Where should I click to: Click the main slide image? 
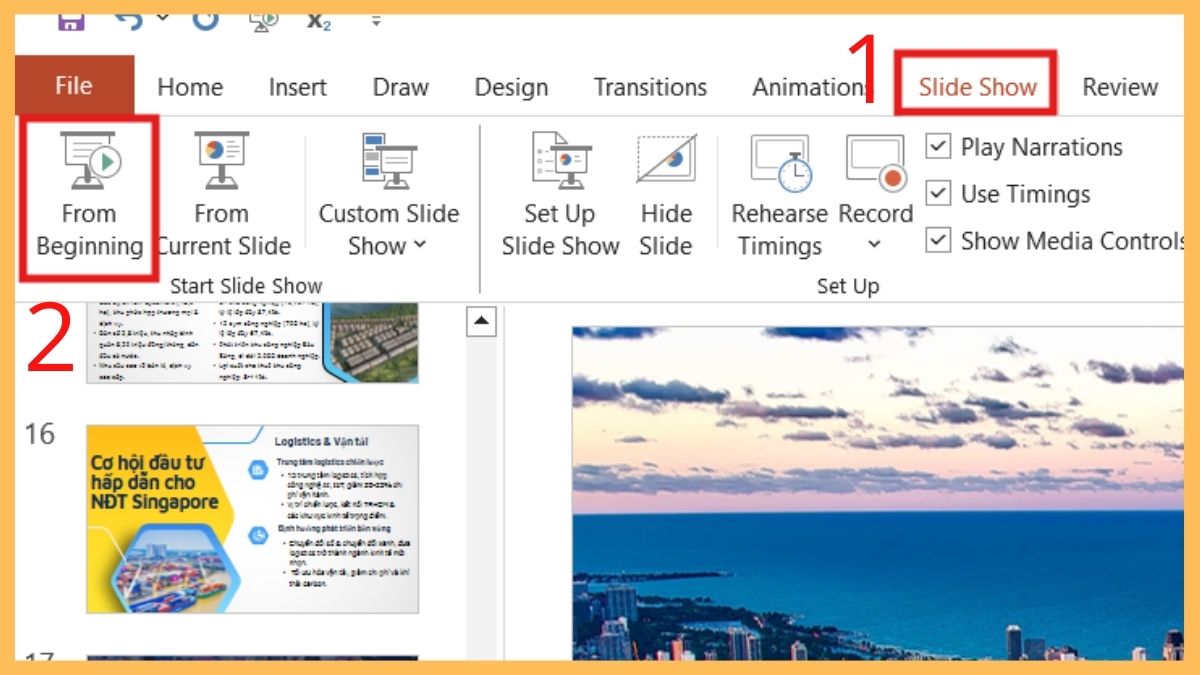[x=878, y=493]
